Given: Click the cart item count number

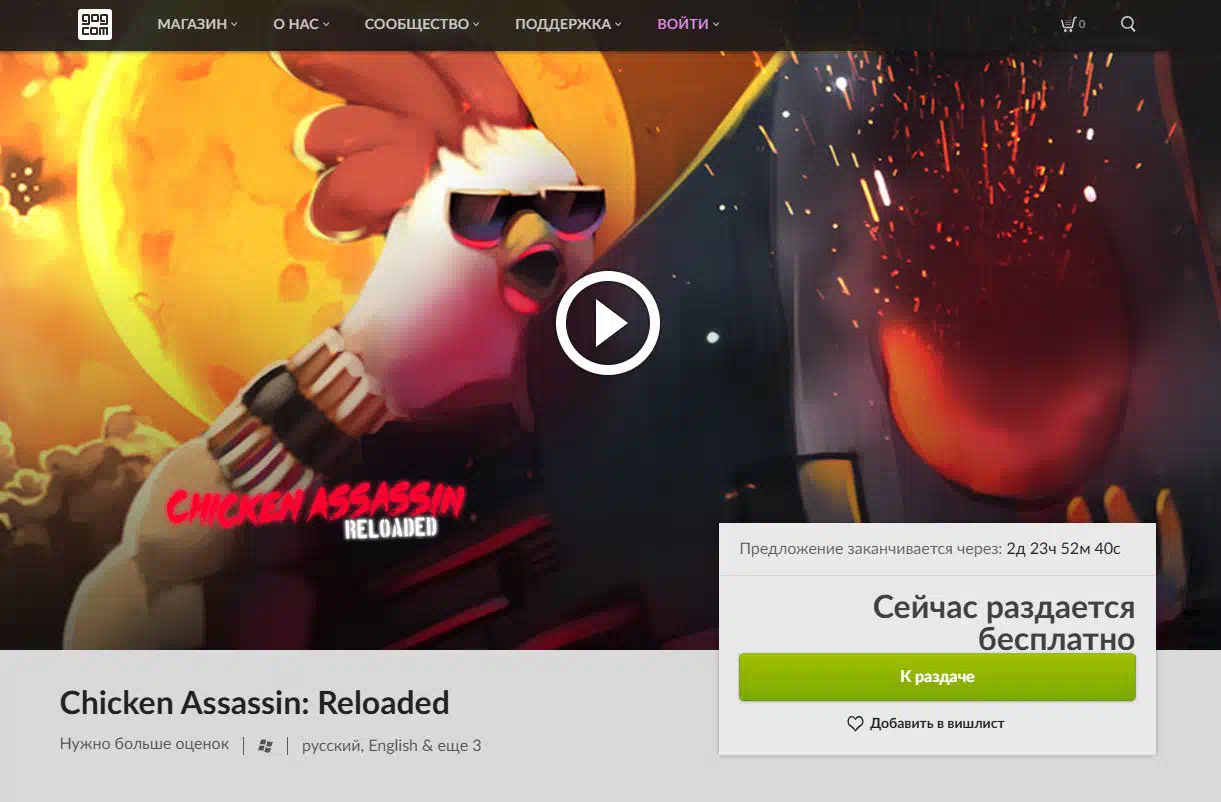Looking at the screenshot, I should click(x=1082, y=25).
